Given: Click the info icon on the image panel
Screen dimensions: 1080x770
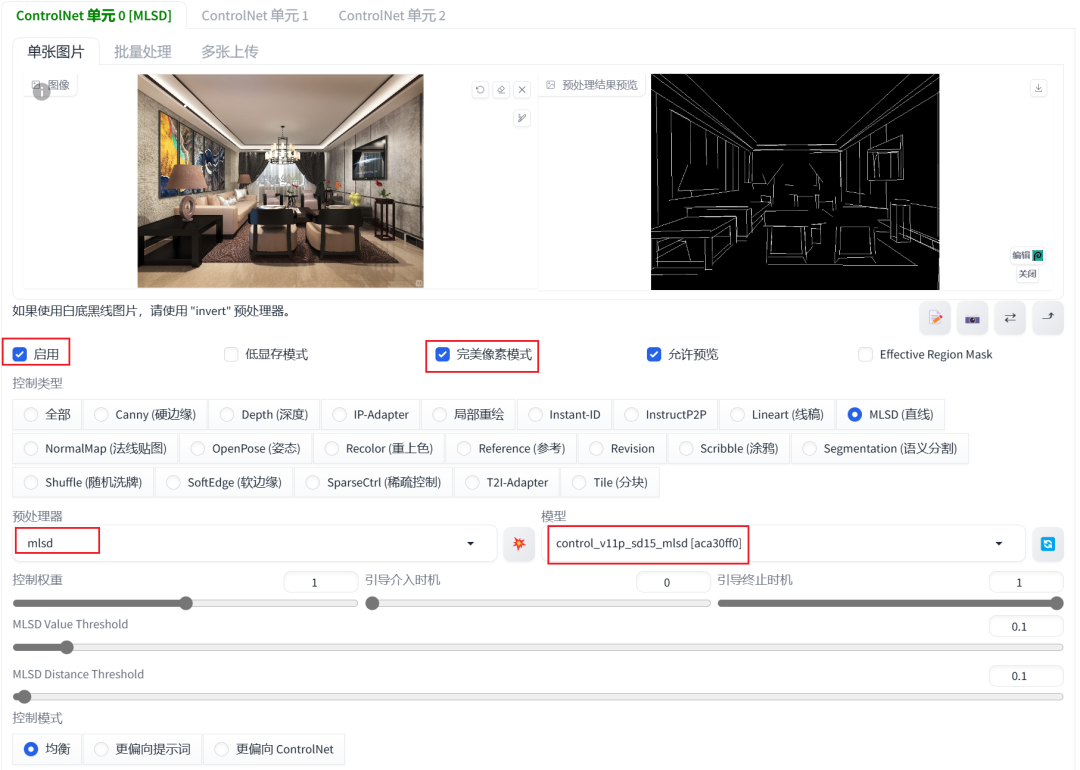Looking at the screenshot, I should click(x=41, y=91).
